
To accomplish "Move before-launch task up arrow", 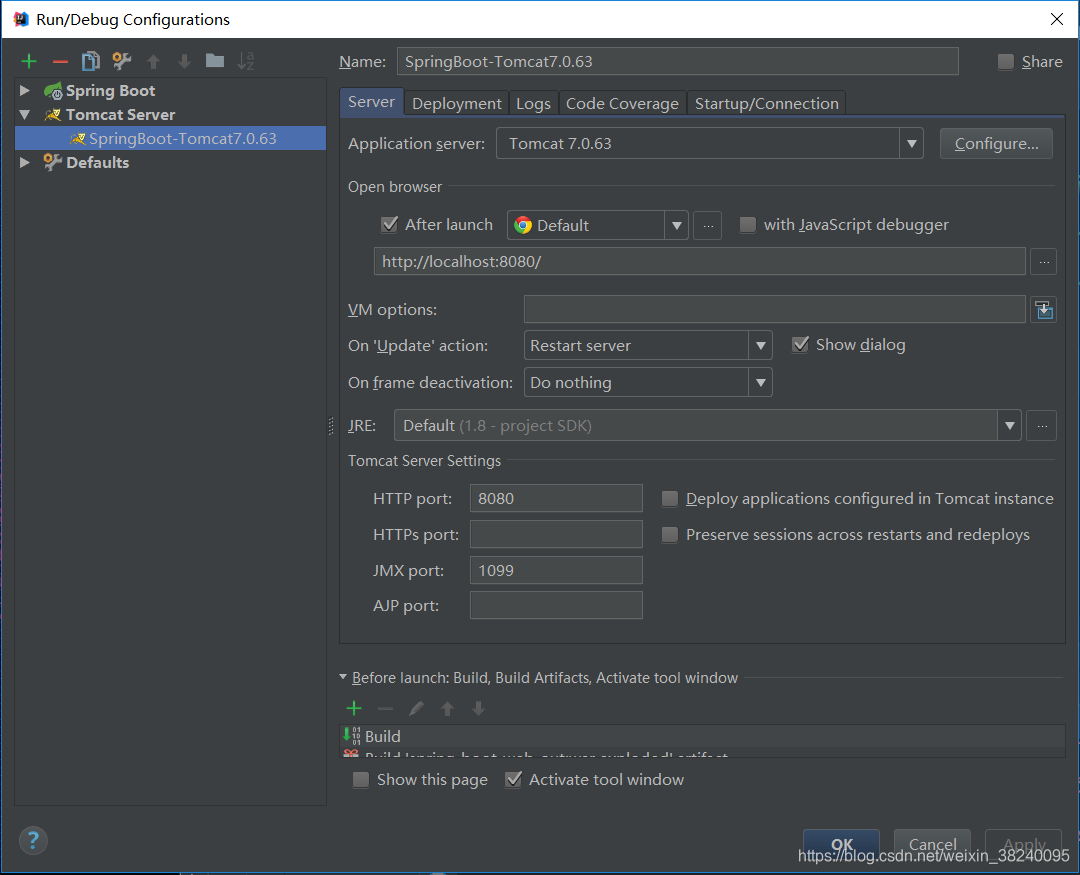I will coord(447,708).
